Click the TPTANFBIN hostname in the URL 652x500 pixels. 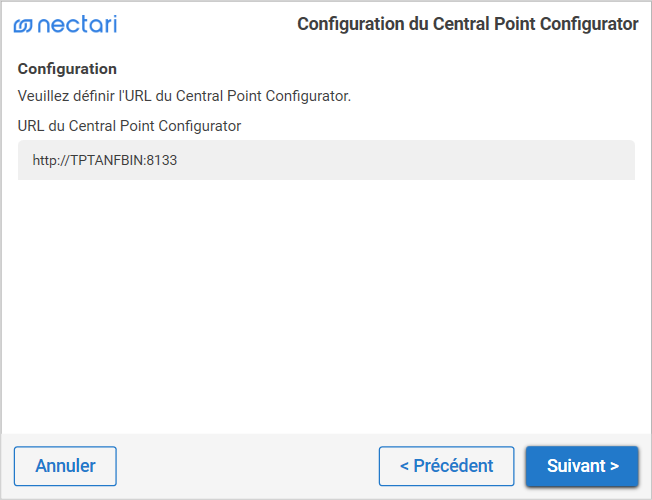tap(106, 160)
